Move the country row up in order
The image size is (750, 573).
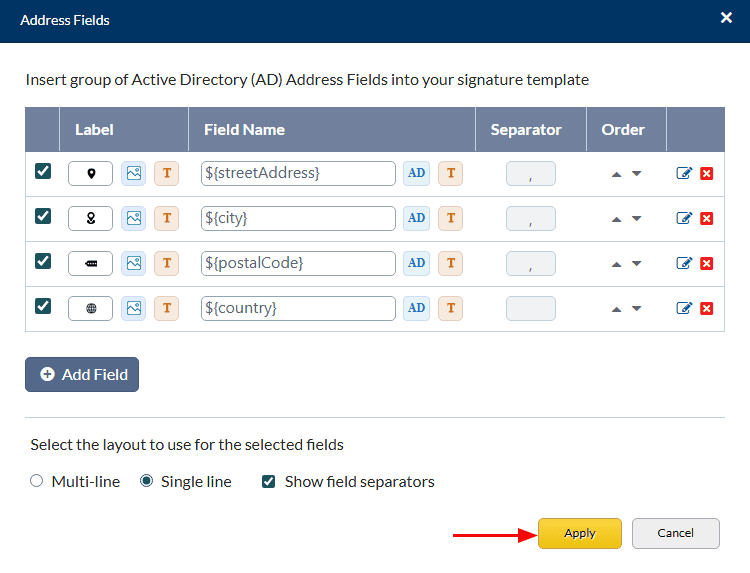tap(616, 309)
